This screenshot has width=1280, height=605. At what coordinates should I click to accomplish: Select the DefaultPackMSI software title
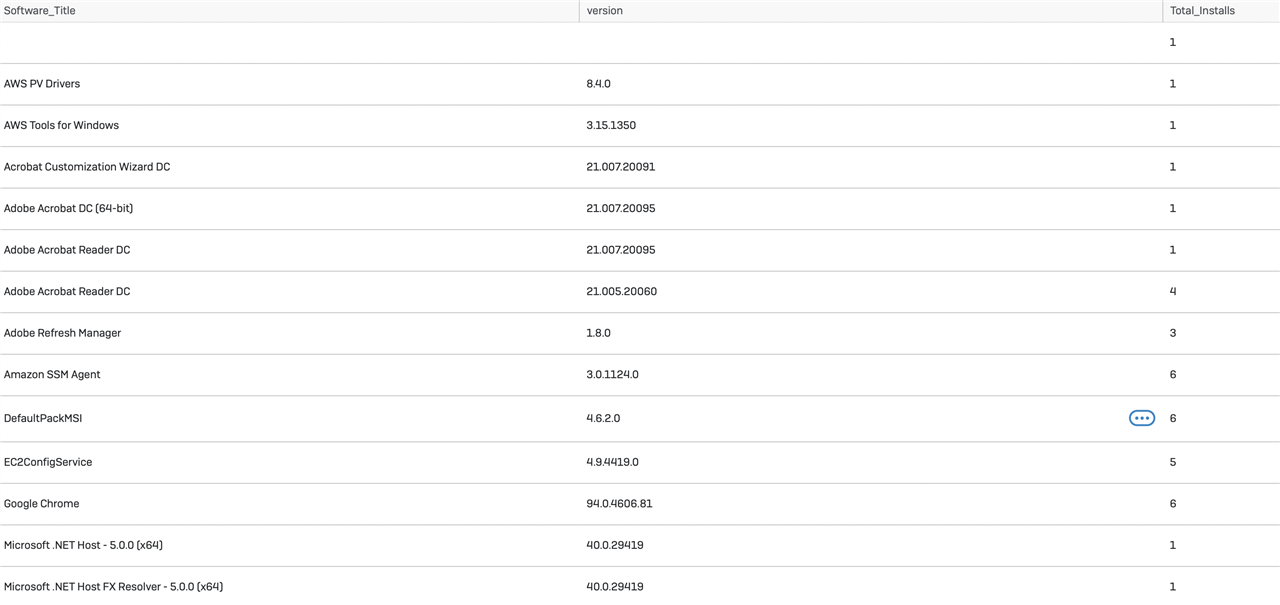[43, 418]
